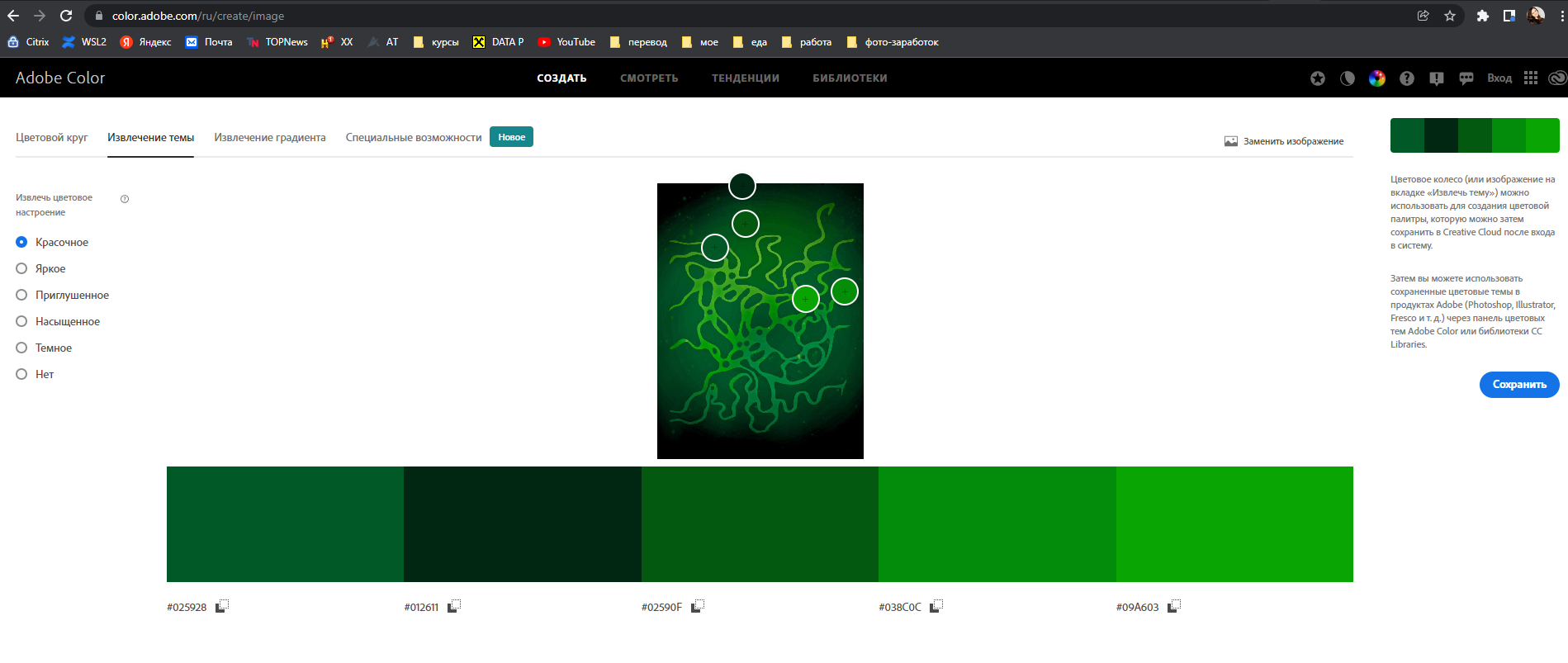1568x663 pixels.
Task: Click info icon beside Извлечь цветовое настроение
Action: [x=125, y=199]
